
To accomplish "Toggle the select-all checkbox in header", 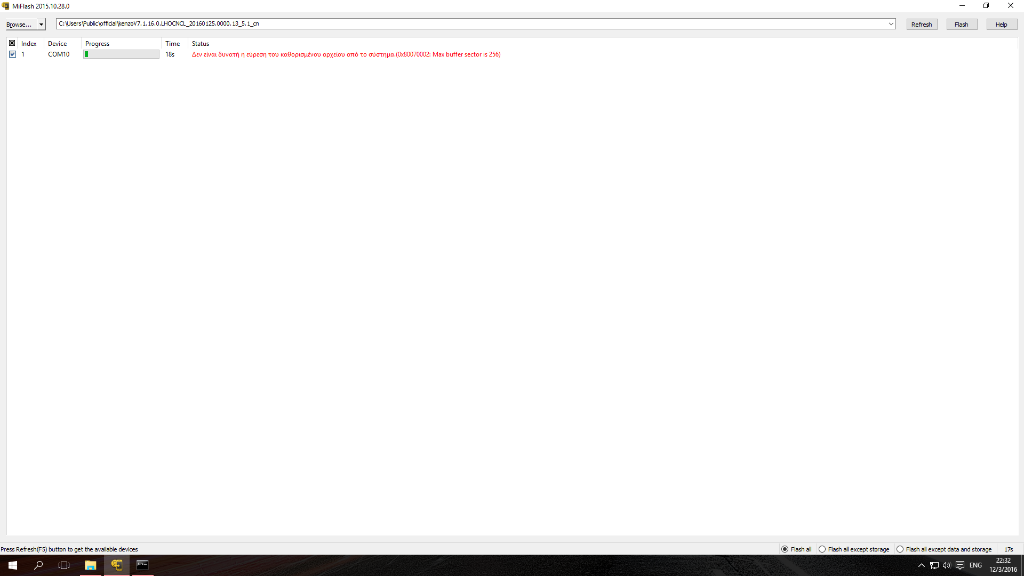I will [12, 43].
